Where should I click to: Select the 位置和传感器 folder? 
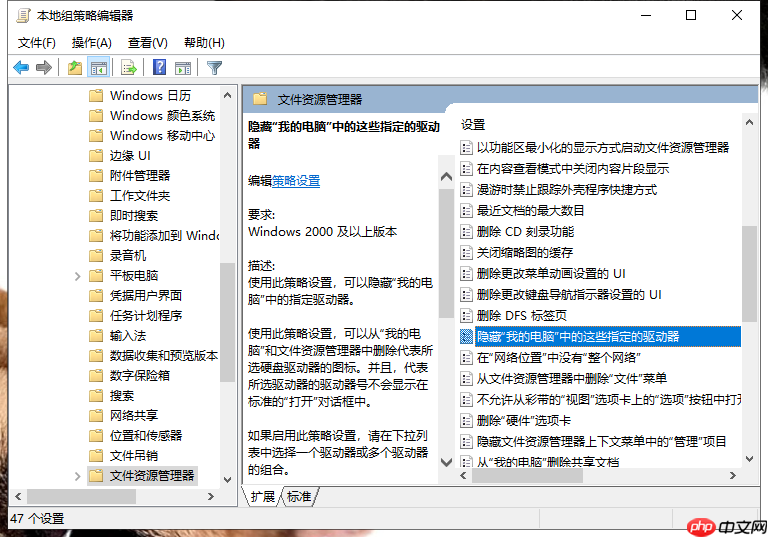click(136, 436)
